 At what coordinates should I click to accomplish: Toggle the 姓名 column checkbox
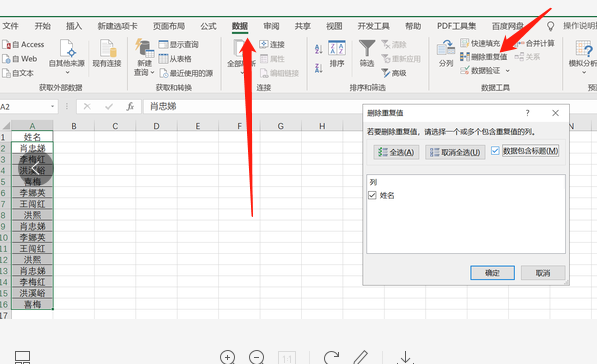click(x=372, y=195)
